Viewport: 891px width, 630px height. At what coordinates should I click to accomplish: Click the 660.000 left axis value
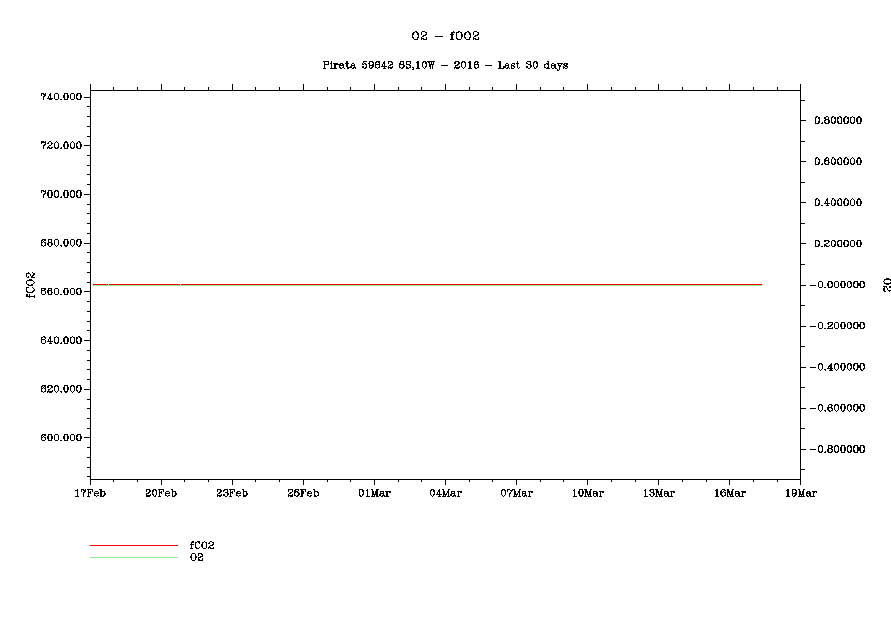[x=60, y=292]
